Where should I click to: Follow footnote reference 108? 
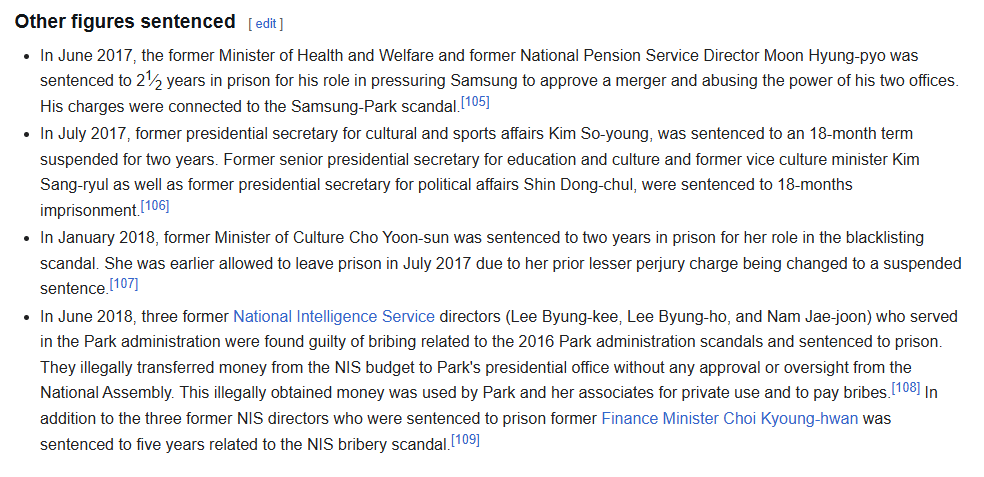pos(906,387)
